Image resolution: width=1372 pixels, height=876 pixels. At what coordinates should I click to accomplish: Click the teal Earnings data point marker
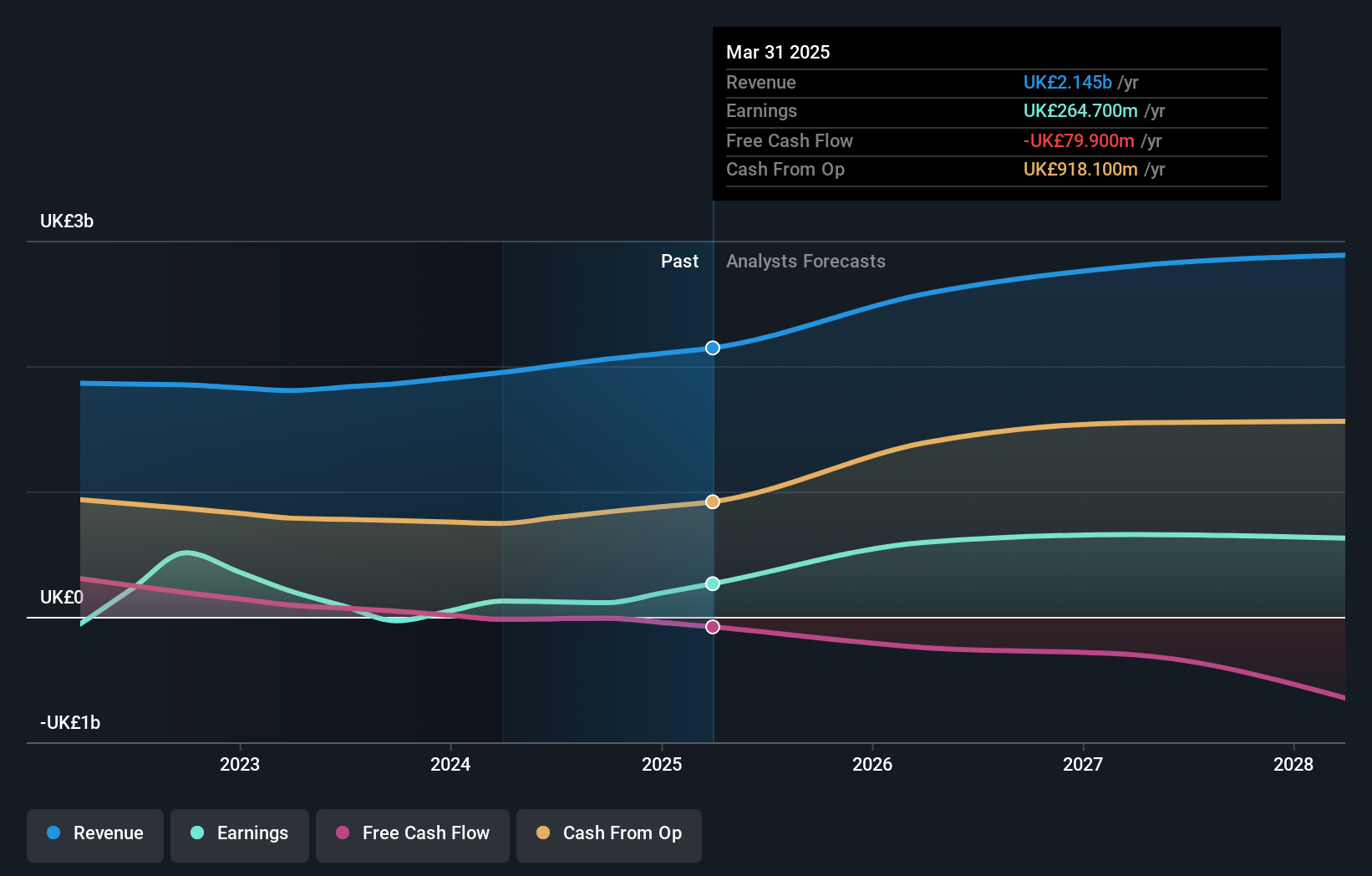(712, 583)
